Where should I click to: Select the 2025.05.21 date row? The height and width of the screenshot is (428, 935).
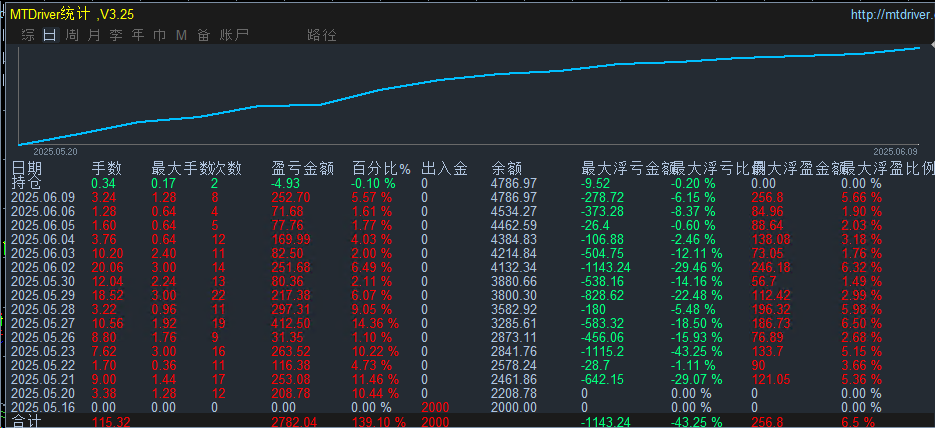[x=44, y=379]
